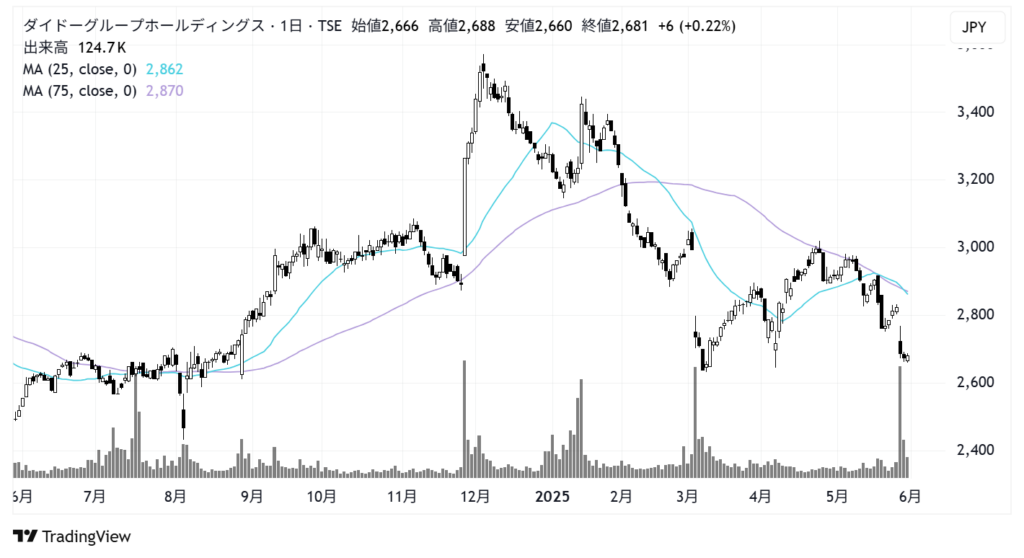
Task: Click the 7月 time axis label
Action: (95, 497)
